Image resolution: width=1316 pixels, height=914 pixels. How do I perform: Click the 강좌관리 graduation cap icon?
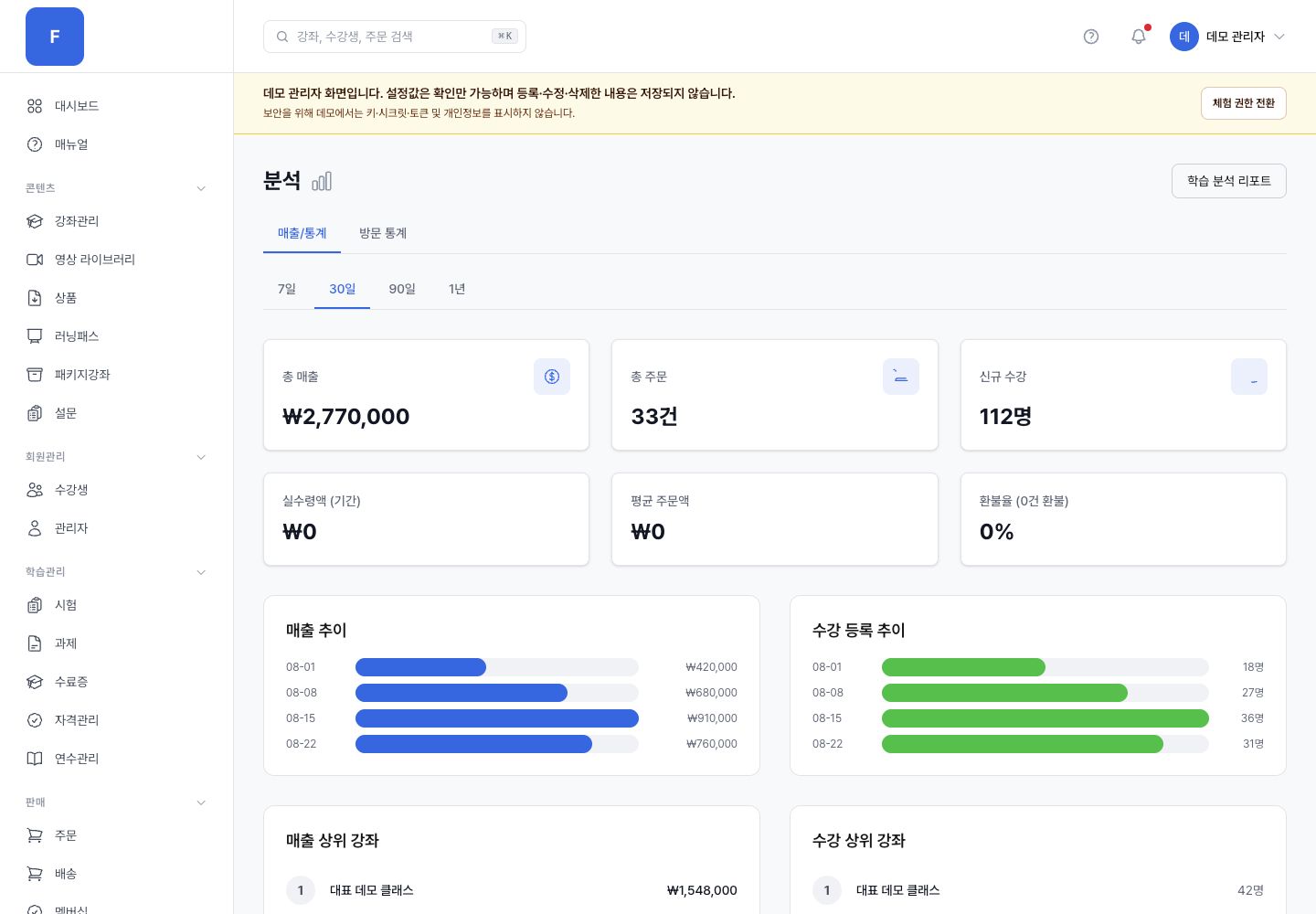coord(35,221)
